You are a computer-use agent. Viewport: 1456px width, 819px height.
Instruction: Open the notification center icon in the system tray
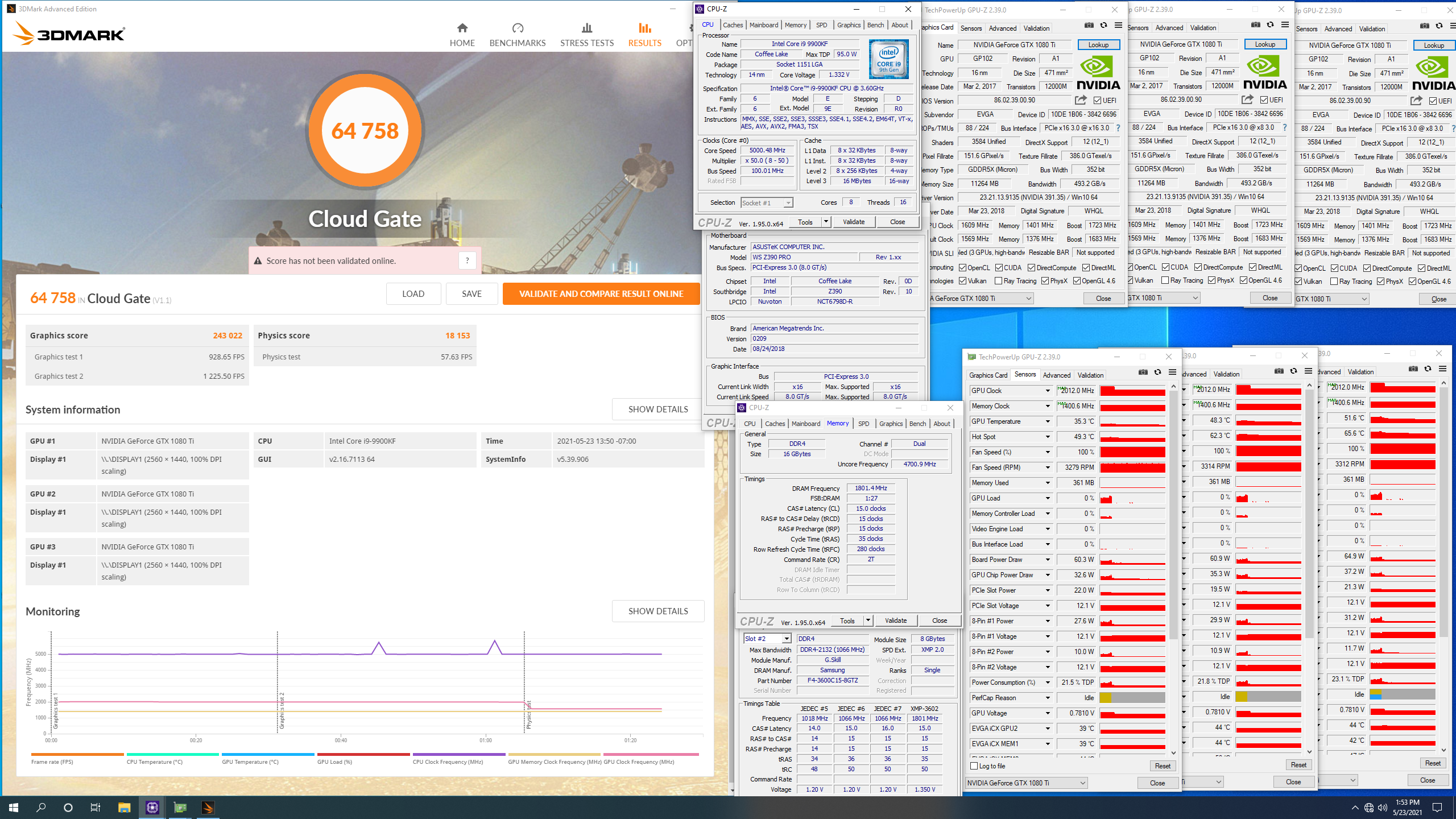(x=1437, y=807)
